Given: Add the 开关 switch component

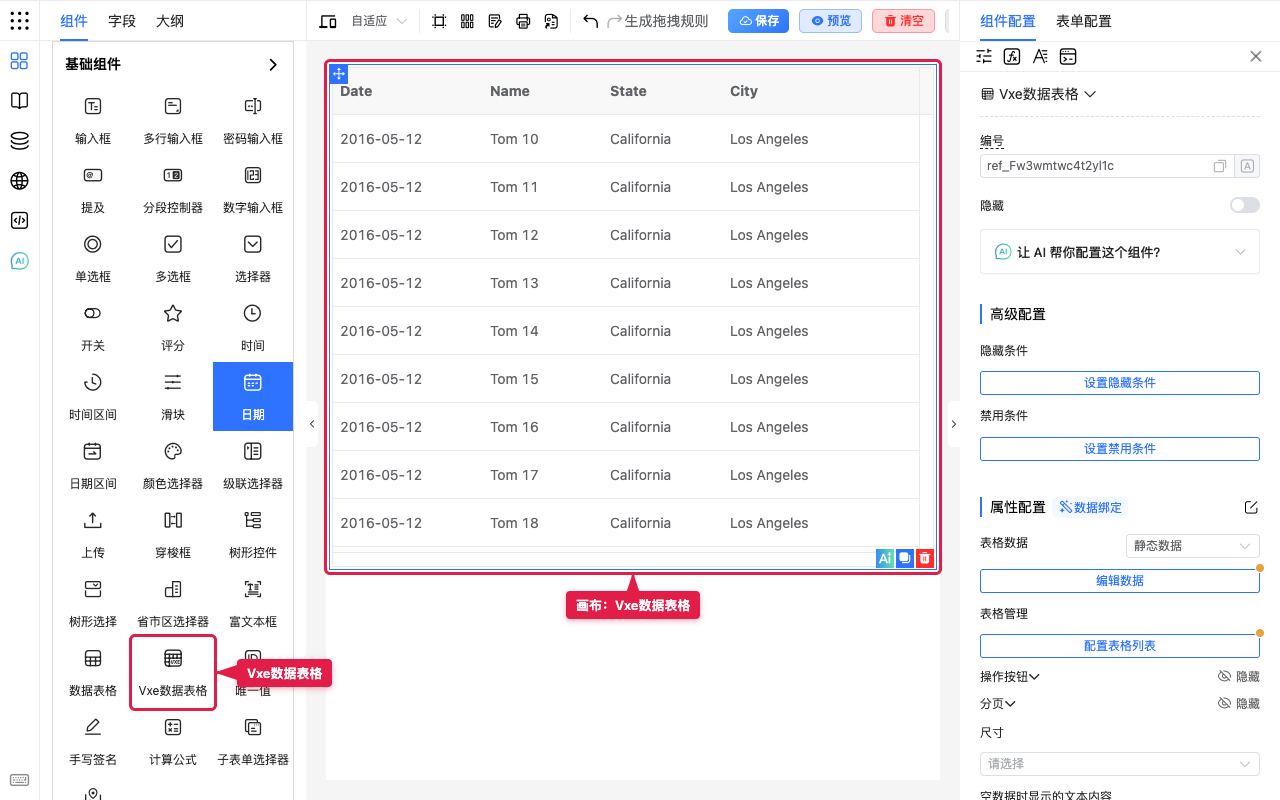Looking at the screenshot, I should pyautogui.click(x=93, y=327).
